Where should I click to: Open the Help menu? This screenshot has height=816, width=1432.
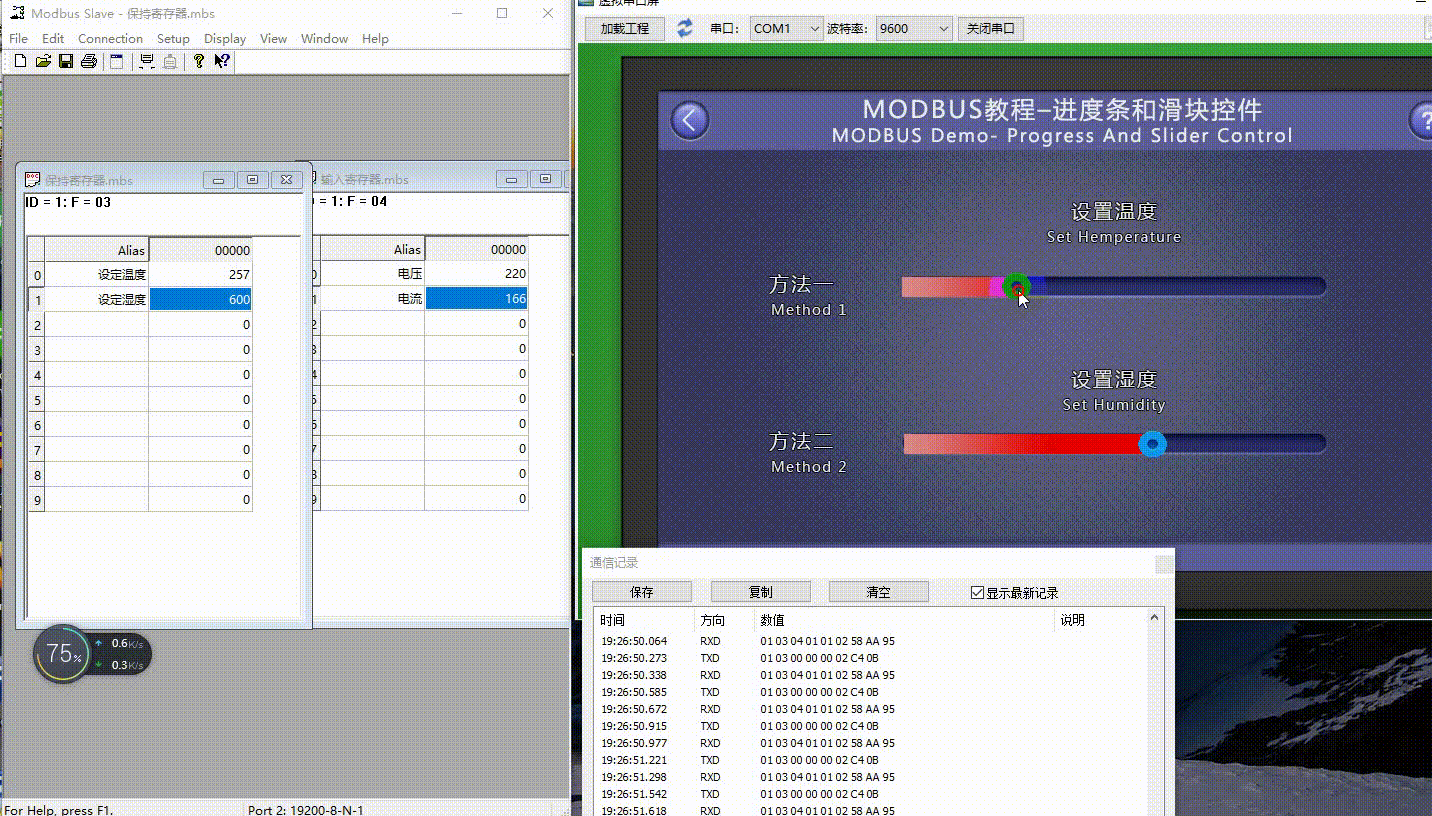pos(375,39)
